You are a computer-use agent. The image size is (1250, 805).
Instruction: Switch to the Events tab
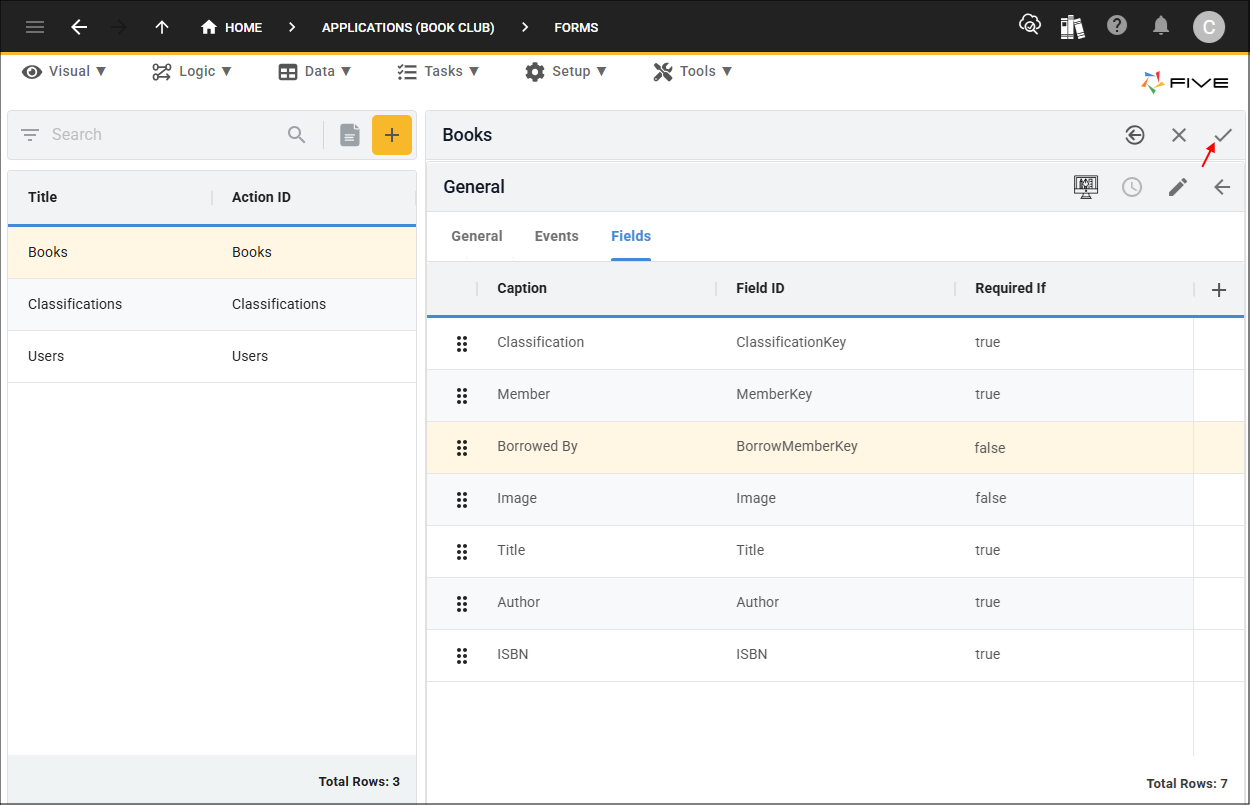pos(557,236)
